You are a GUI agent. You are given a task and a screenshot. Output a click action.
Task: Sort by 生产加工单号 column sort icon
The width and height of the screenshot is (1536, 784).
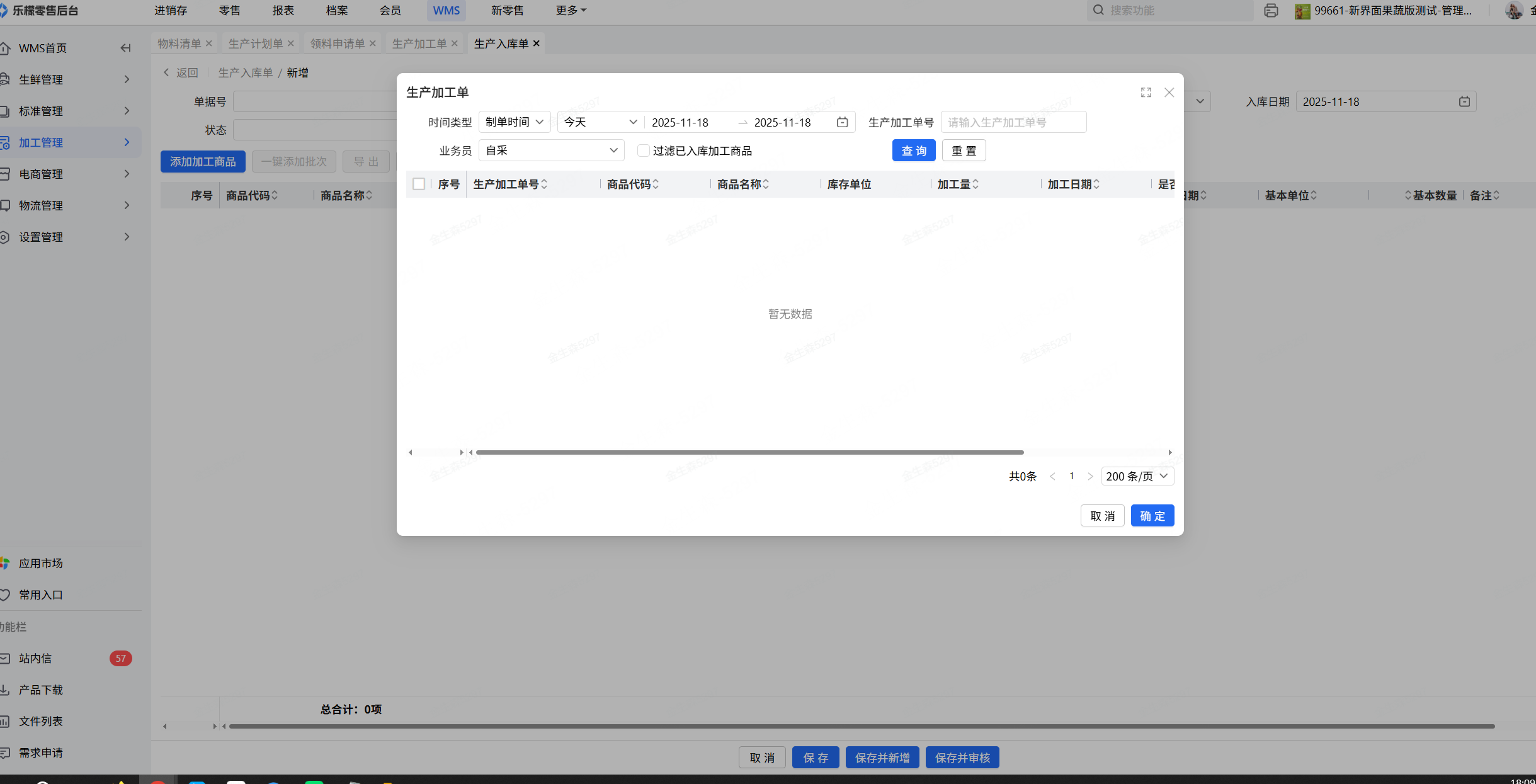tap(544, 185)
